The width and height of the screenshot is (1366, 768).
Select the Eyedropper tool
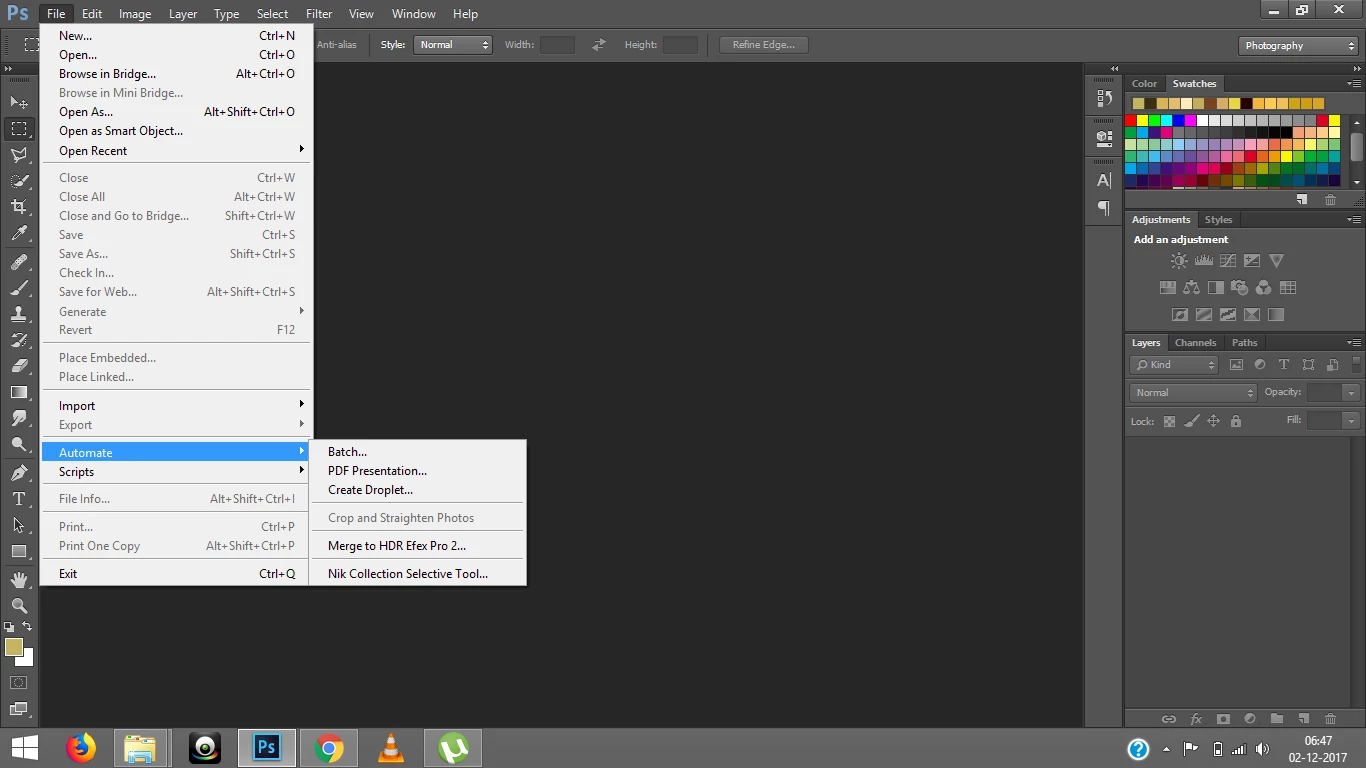[19, 234]
